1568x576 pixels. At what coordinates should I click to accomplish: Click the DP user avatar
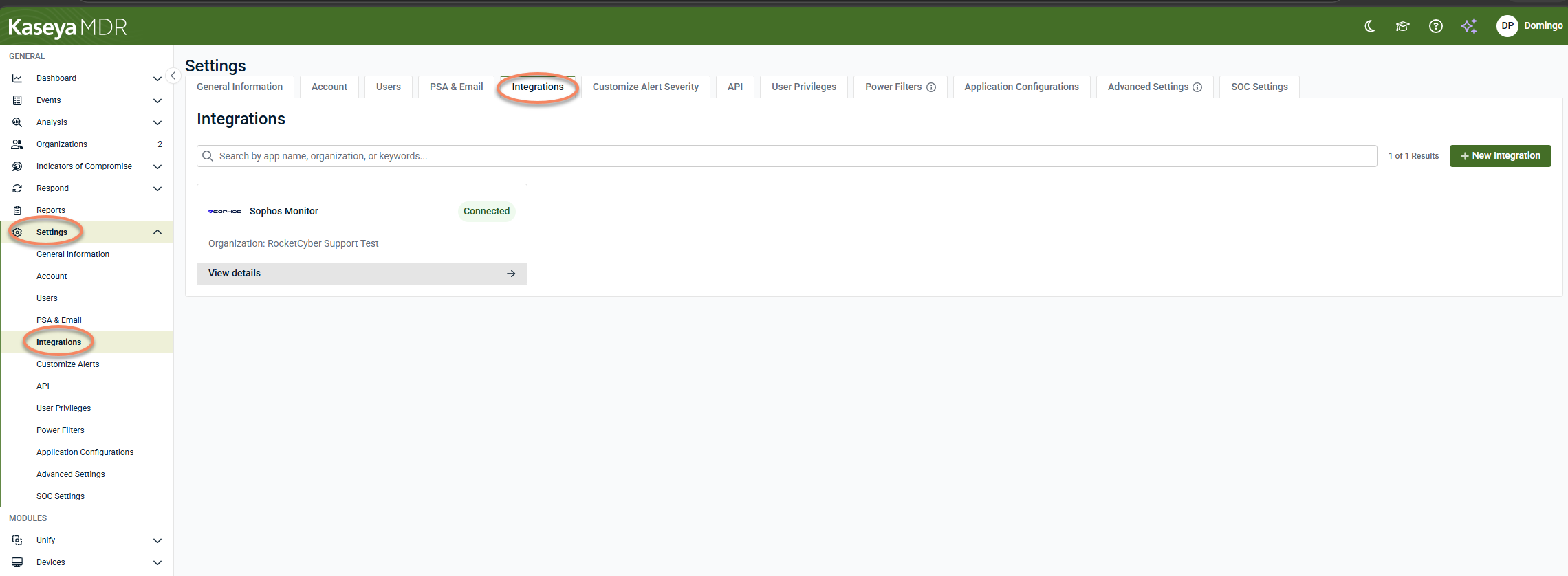[1507, 26]
